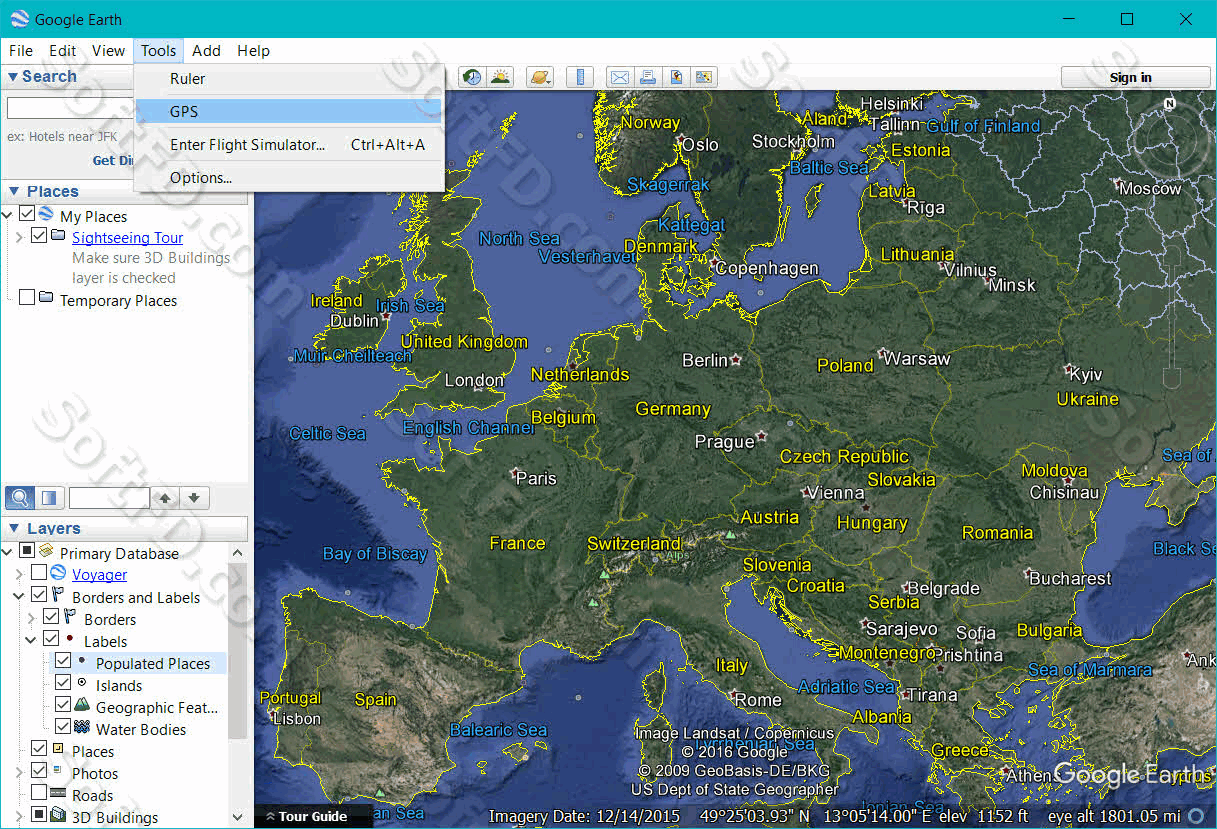Click the Layers panel scrollbar thumb
1217x829 pixels.
[x=238, y=649]
